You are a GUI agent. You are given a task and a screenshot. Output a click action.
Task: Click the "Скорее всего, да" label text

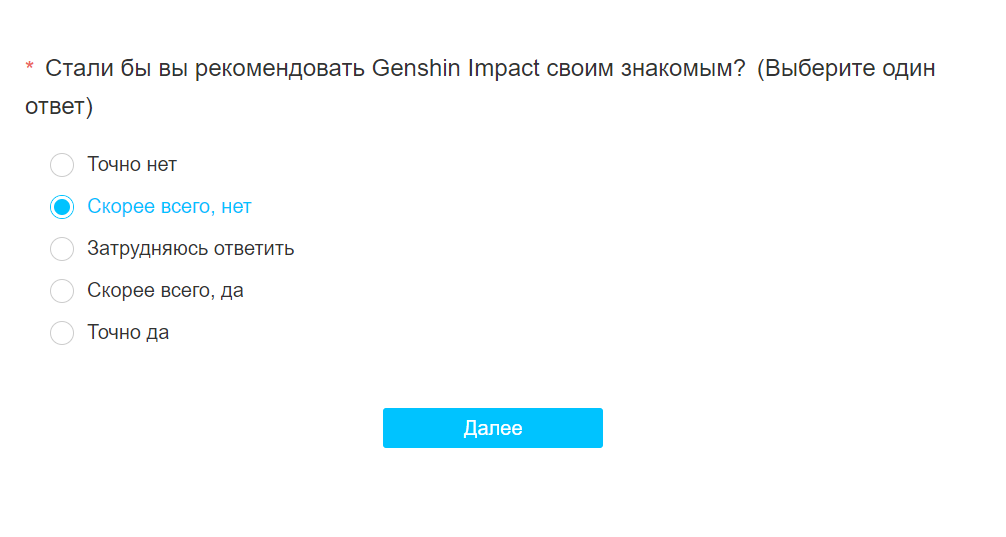[165, 291]
